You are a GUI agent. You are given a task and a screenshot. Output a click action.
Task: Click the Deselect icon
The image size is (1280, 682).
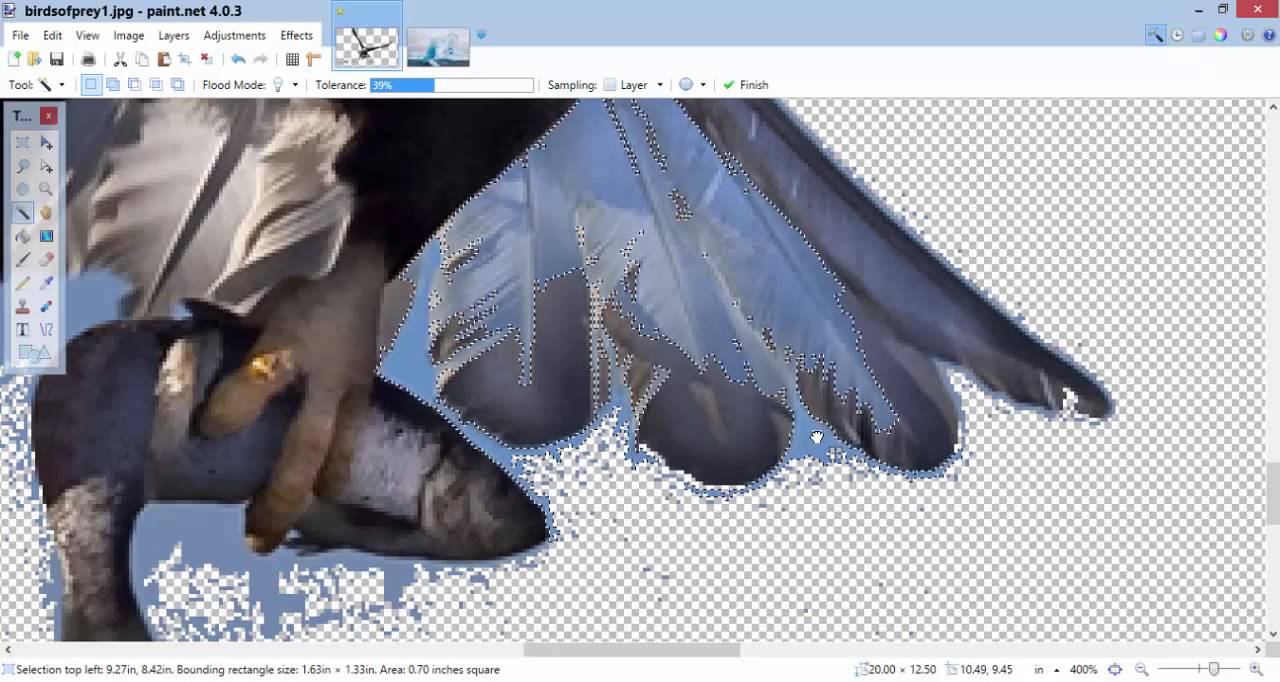click(207, 60)
